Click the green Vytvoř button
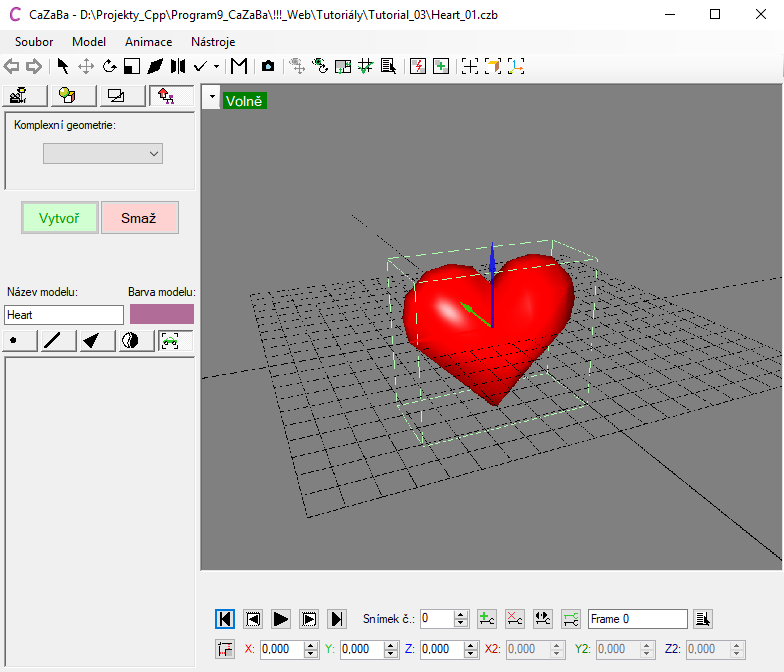The image size is (784, 672). coord(60,218)
